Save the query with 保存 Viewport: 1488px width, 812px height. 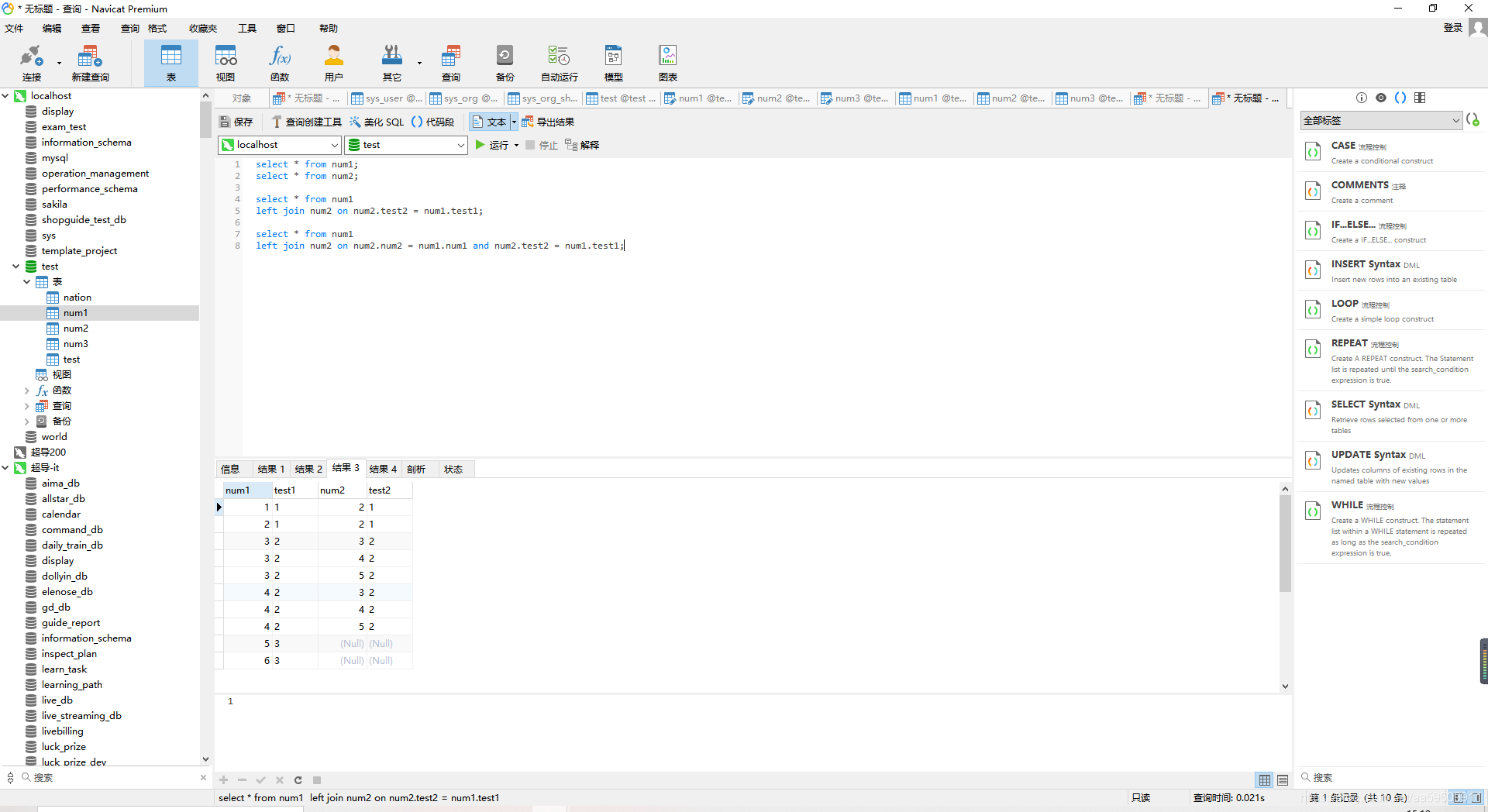[x=236, y=122]
